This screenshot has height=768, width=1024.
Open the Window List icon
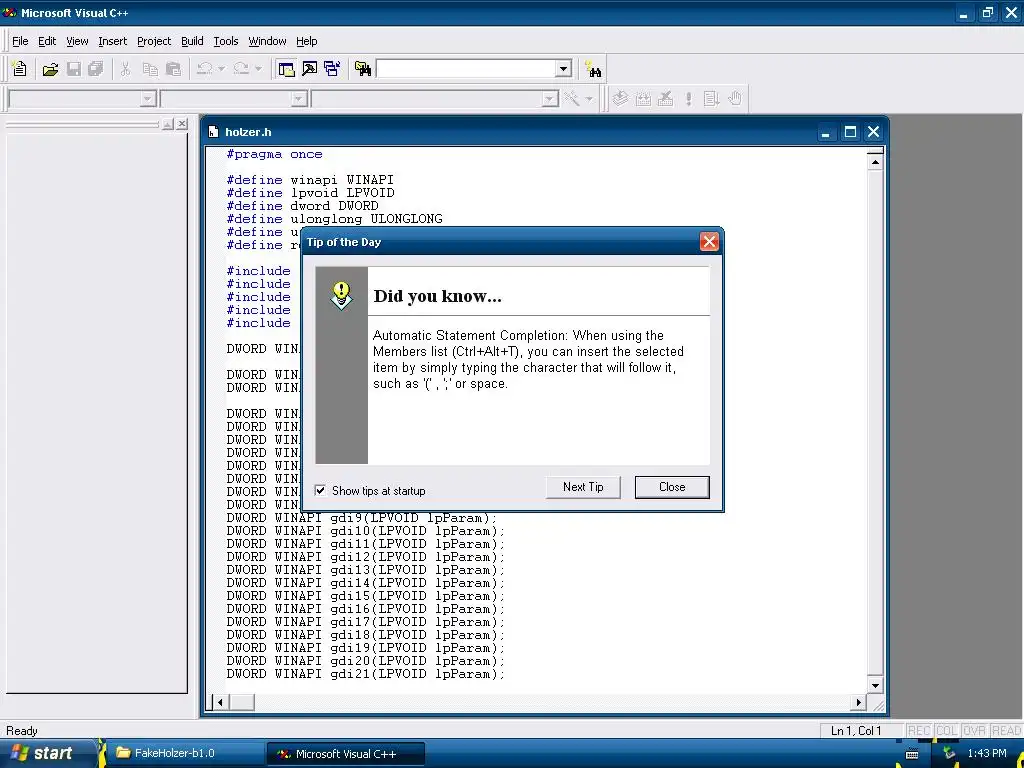tap(332, 69)
